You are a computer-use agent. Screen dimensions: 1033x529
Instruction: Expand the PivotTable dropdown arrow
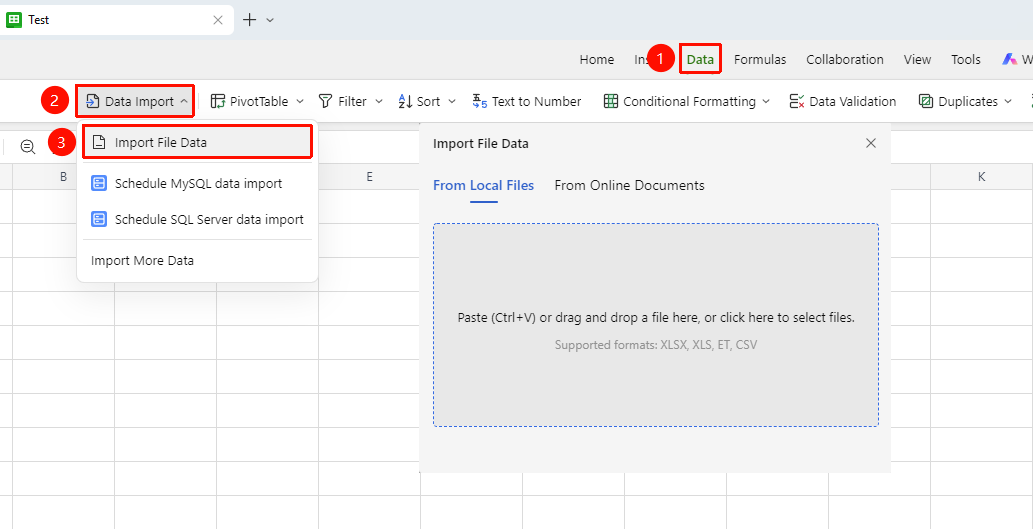click(300, 101)
